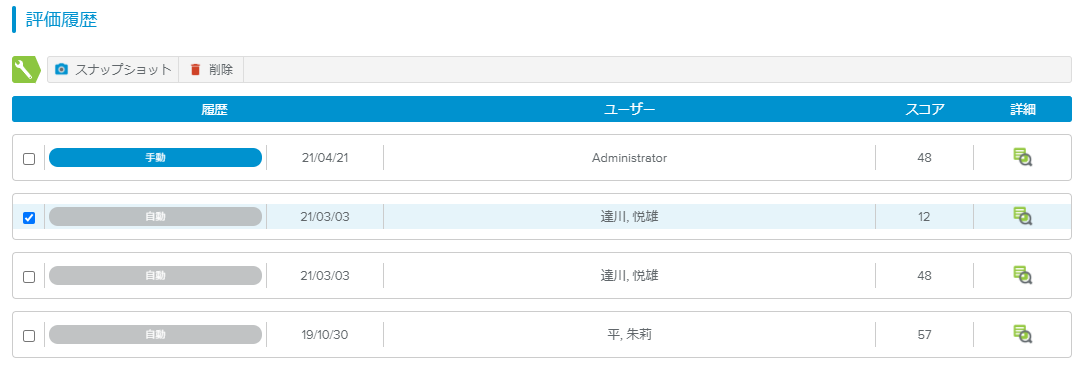
Task: Click the 自動 badge in 19/10/30 row
Action: click(155, 335)
